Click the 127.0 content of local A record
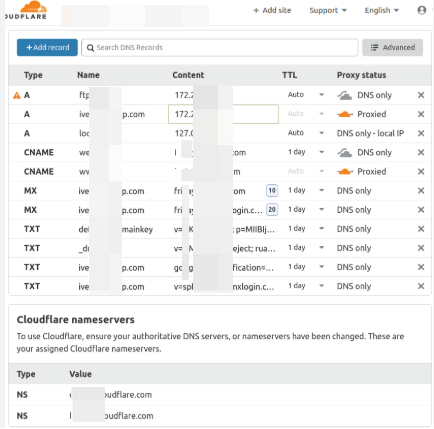 tap(184, 133)
